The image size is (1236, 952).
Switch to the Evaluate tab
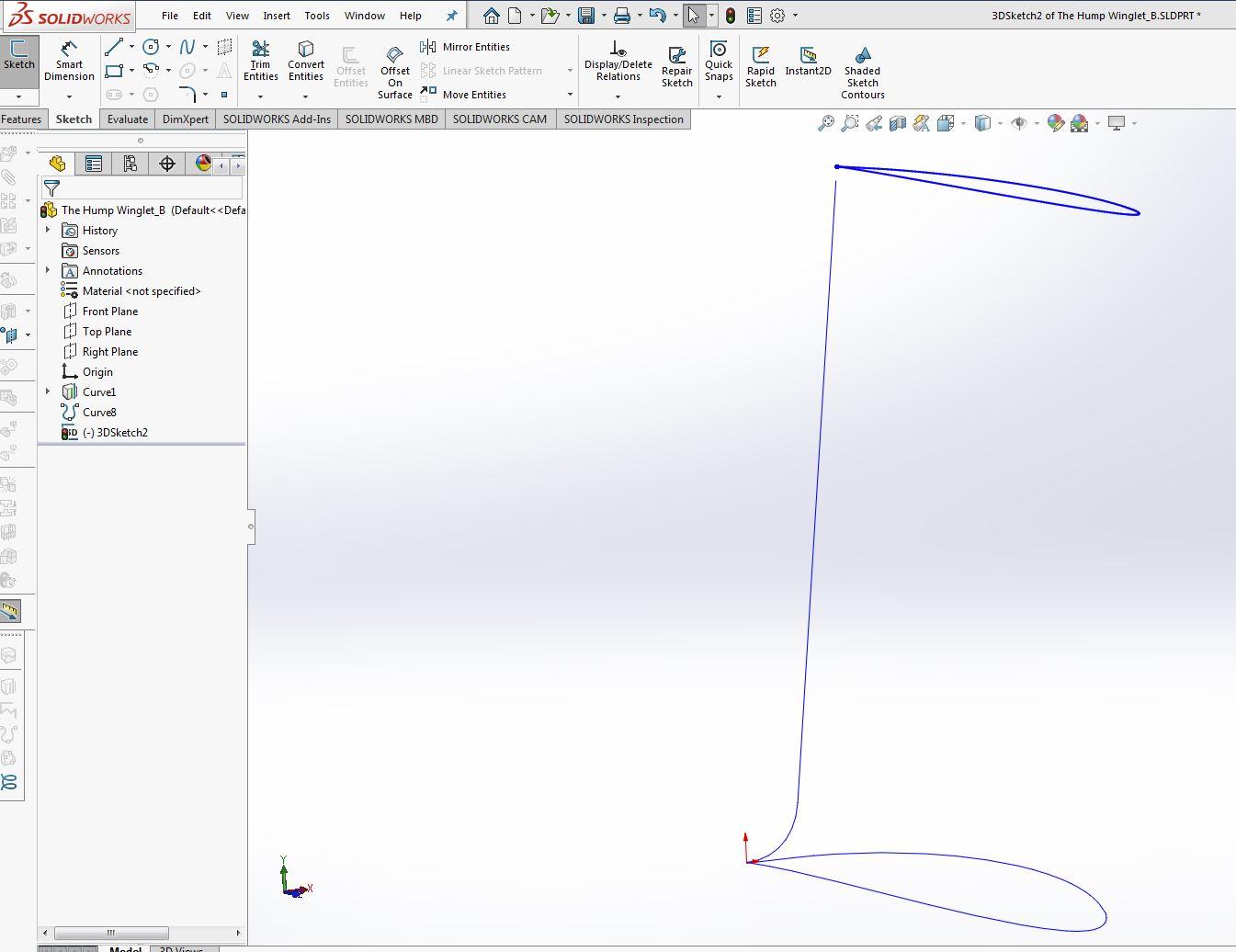pyautogui.click(x=127, y=119)
